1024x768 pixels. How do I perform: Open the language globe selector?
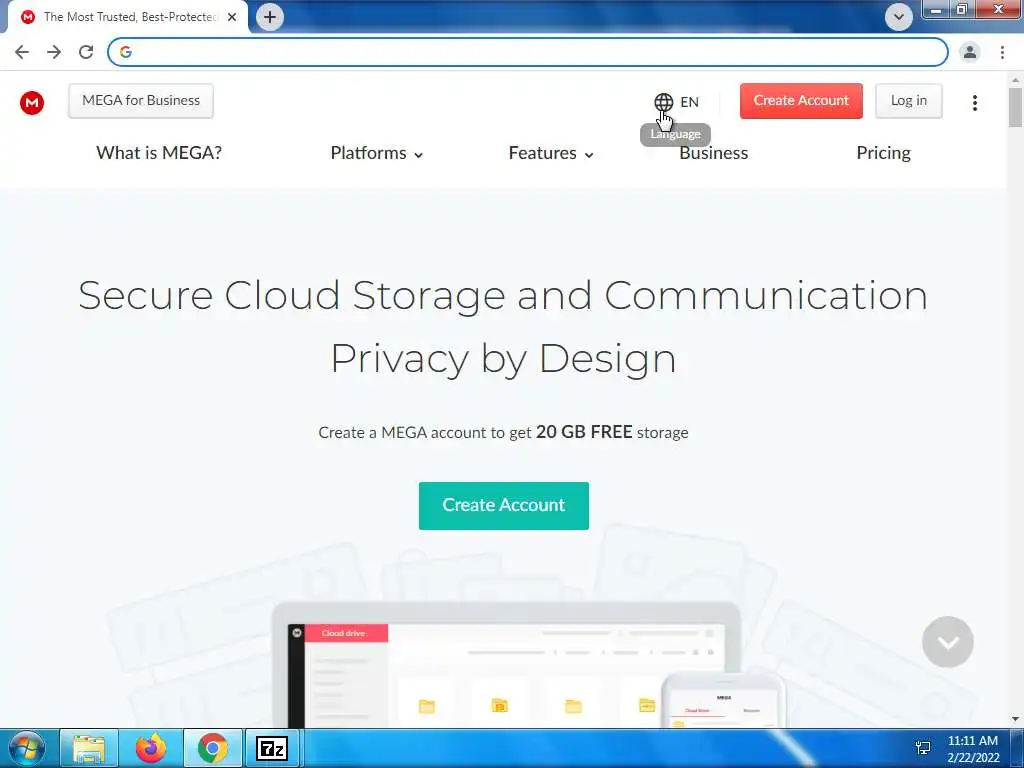pos(664,102)
